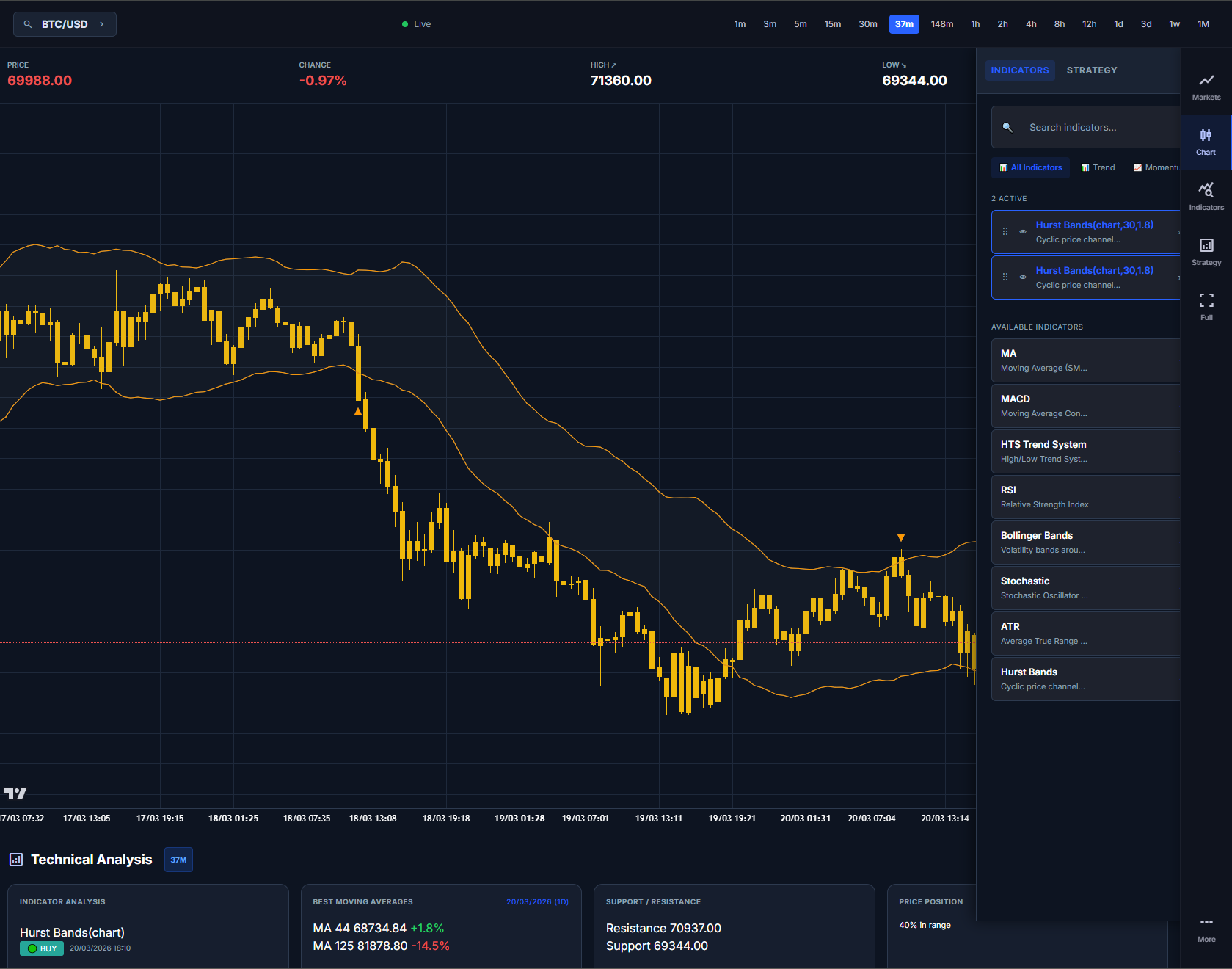This screenshot has width=1232, height=969.
Task: Click the TradingView logo on chart
Action: [15, 794]
